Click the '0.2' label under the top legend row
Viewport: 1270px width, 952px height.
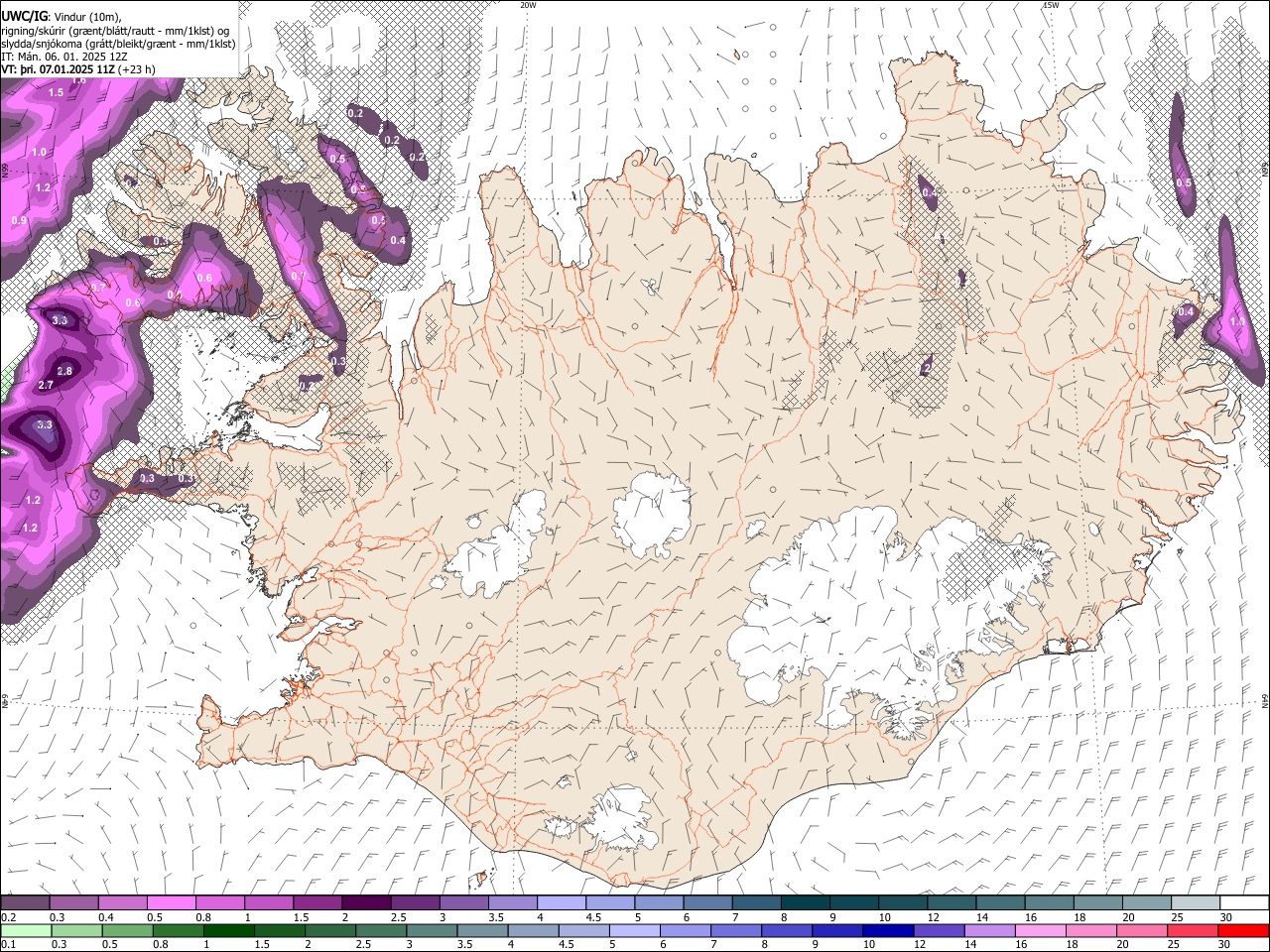click(9, 917)
